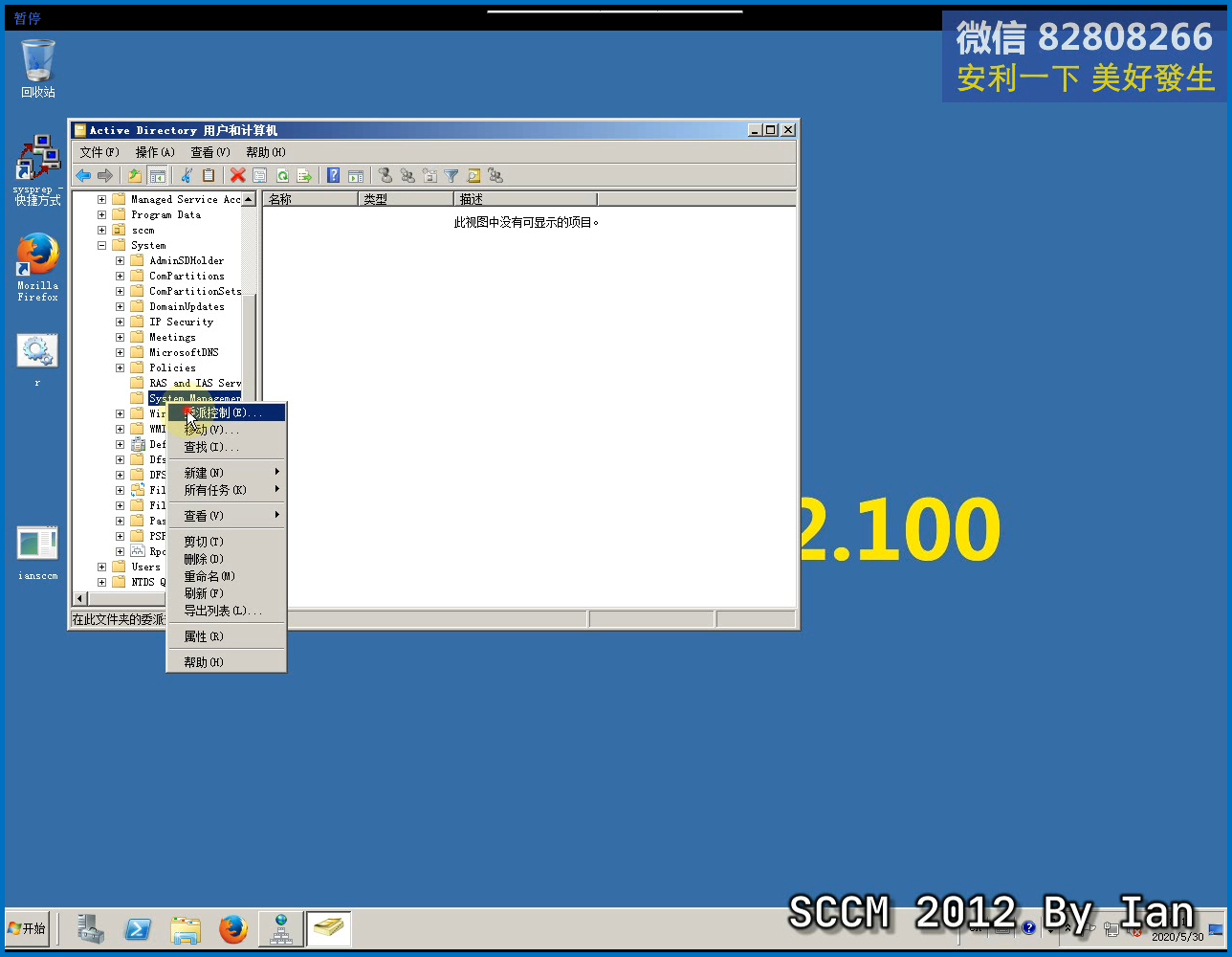Viewport: 1232px width, 957px height.
Task: Click the funnel filter options icon
Action: pos(451,175)
